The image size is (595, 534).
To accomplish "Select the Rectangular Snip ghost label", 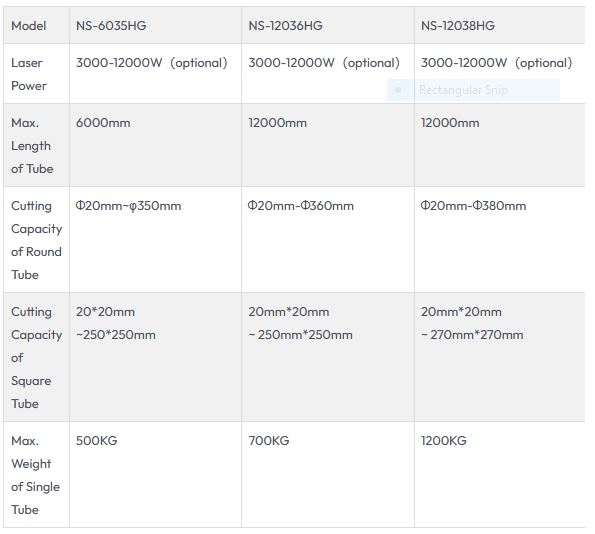I will 463,90.
